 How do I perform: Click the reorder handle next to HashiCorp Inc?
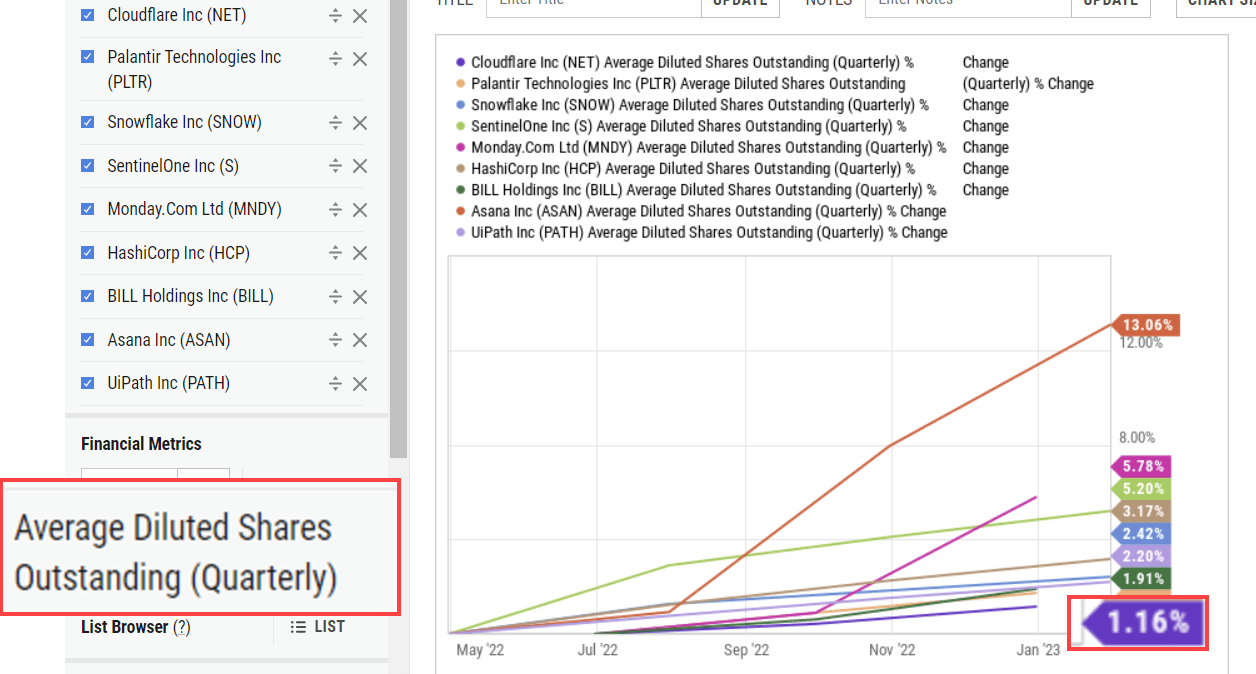336,254
